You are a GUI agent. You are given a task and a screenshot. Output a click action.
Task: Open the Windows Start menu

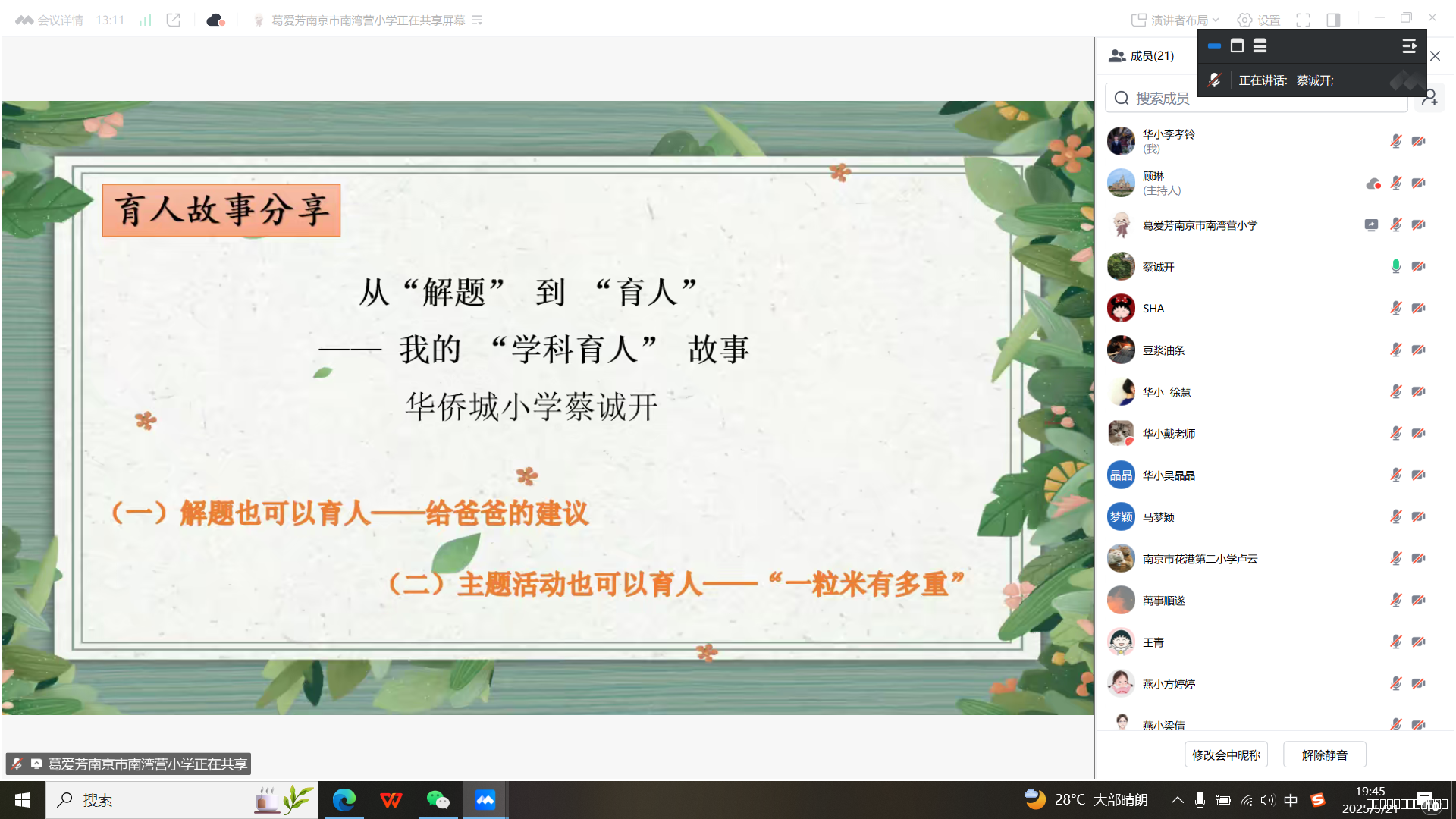(x=23, y=800)
